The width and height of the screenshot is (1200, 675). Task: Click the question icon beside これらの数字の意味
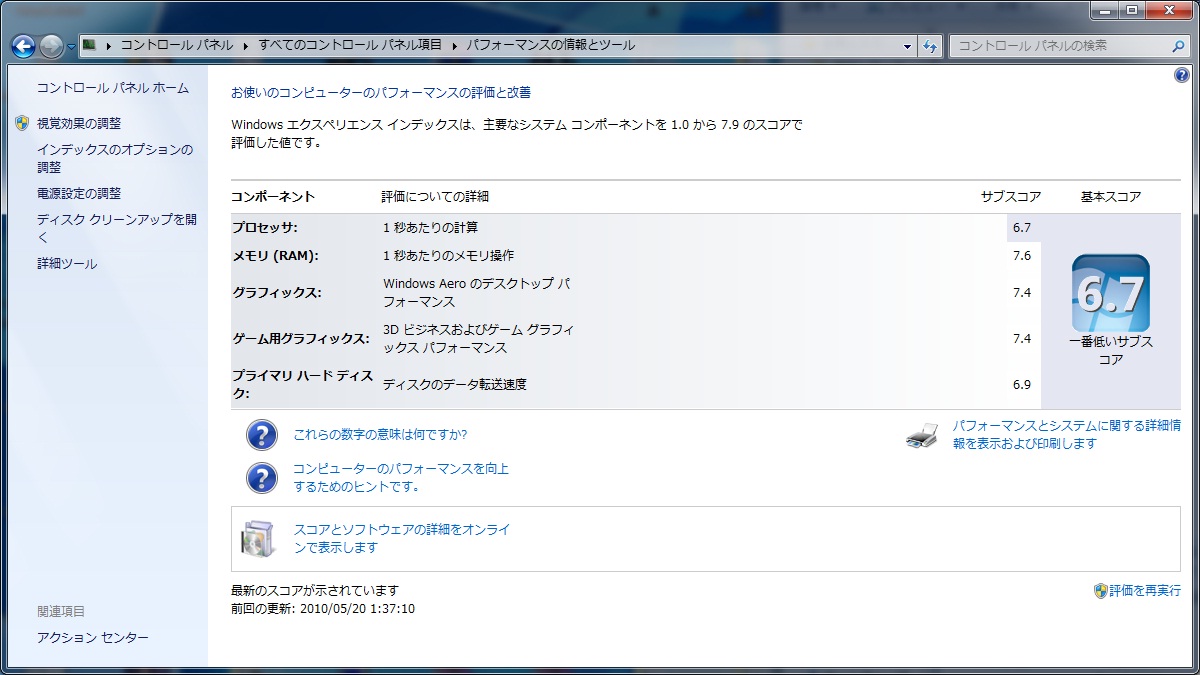(262, 435)
